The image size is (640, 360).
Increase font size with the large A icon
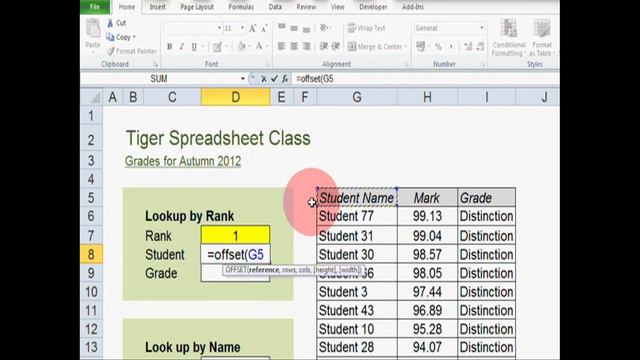pos(252,28)
